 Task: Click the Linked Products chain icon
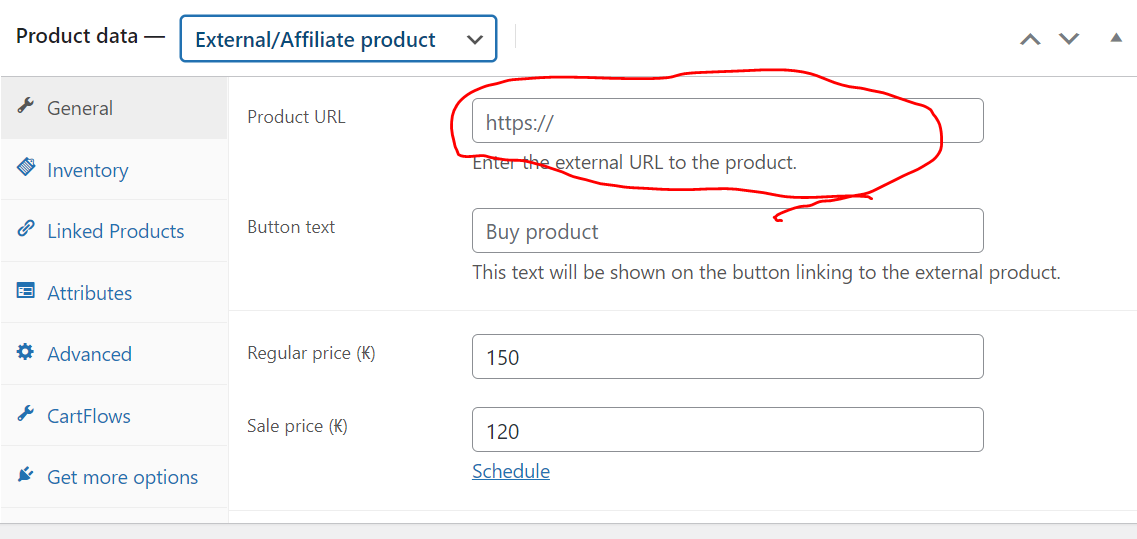27,229
